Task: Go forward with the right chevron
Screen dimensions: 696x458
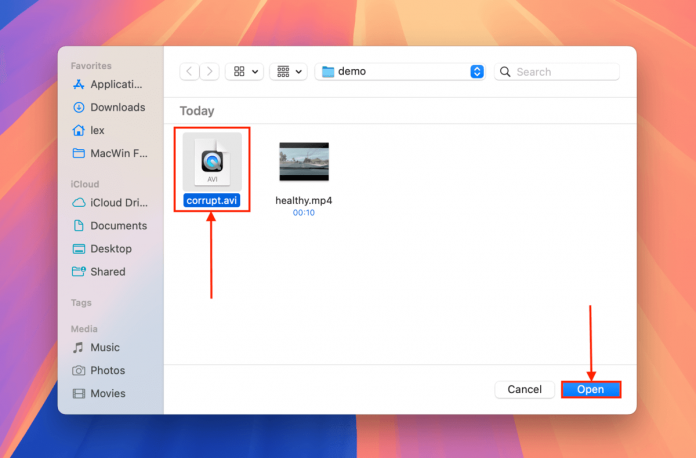Action: [x=209, y=72]
